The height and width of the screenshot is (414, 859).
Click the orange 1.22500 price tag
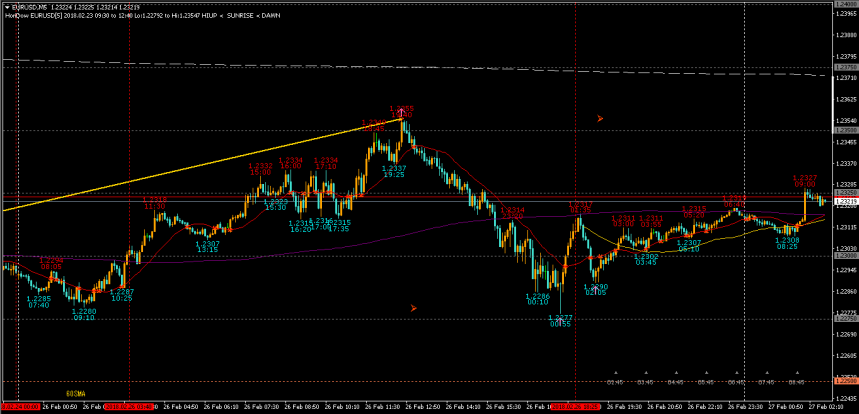click(845, 381)
